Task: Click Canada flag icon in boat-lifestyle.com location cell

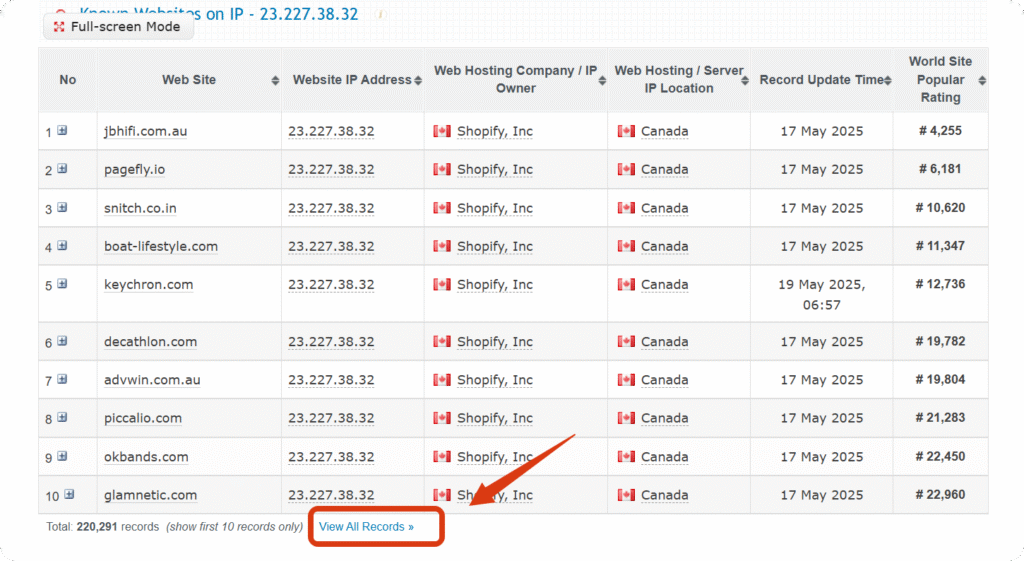Action: tap(626, 246)
